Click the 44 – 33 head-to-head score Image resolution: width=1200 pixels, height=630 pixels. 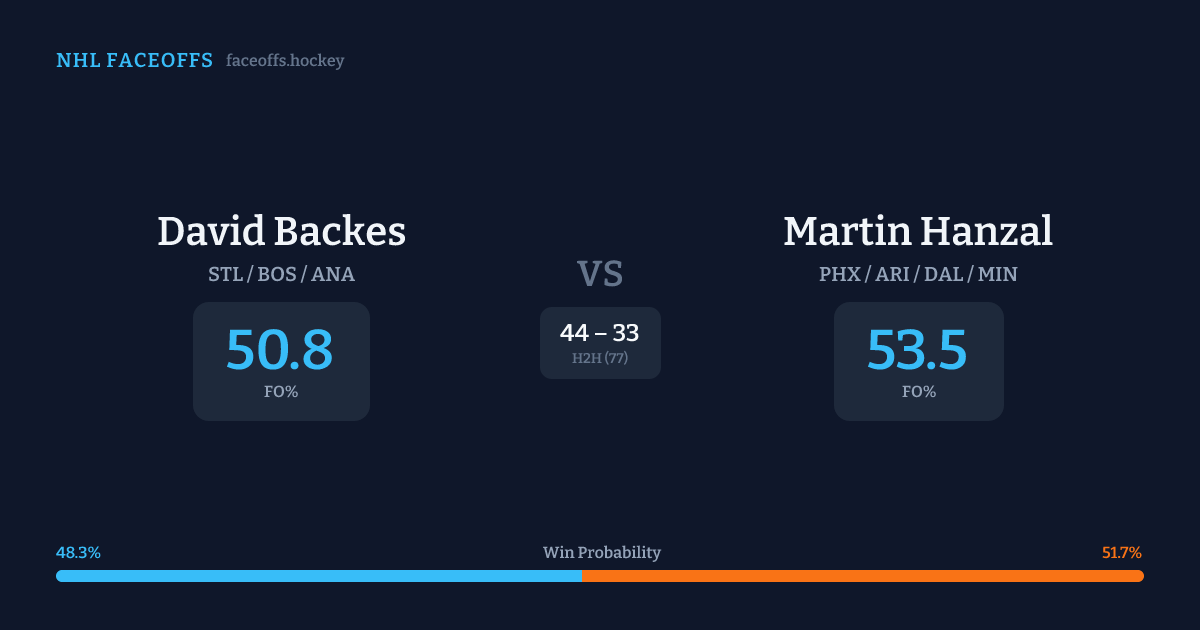tap(599, 333)
